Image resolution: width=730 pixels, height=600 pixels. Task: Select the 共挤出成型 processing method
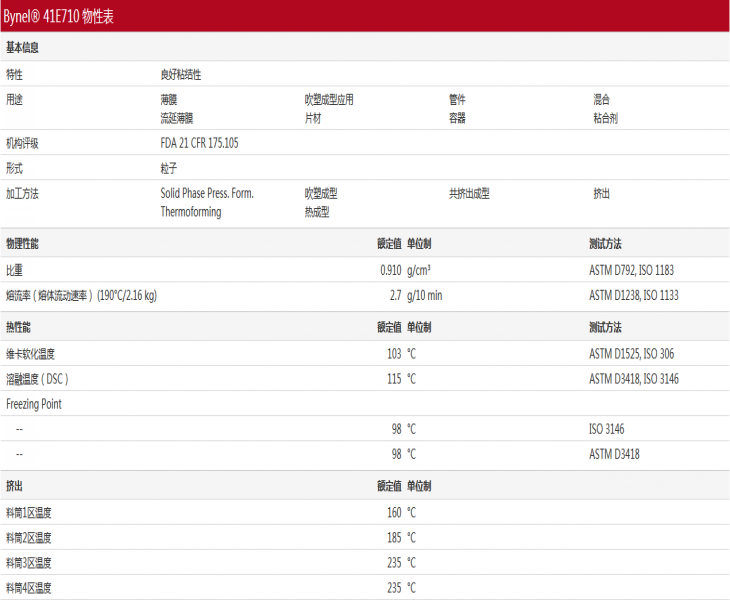(469, 193)
